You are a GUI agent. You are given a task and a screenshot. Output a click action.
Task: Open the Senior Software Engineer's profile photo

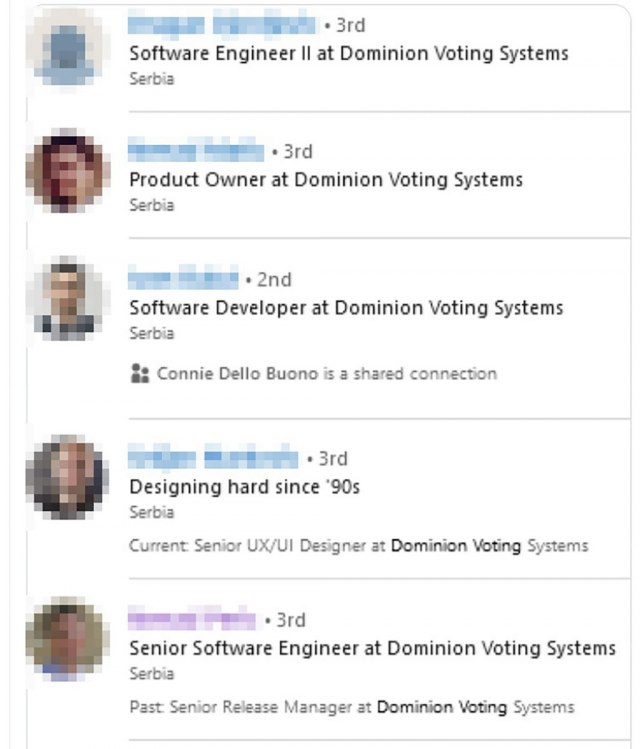pyautogui.click(x=66, y=639)
